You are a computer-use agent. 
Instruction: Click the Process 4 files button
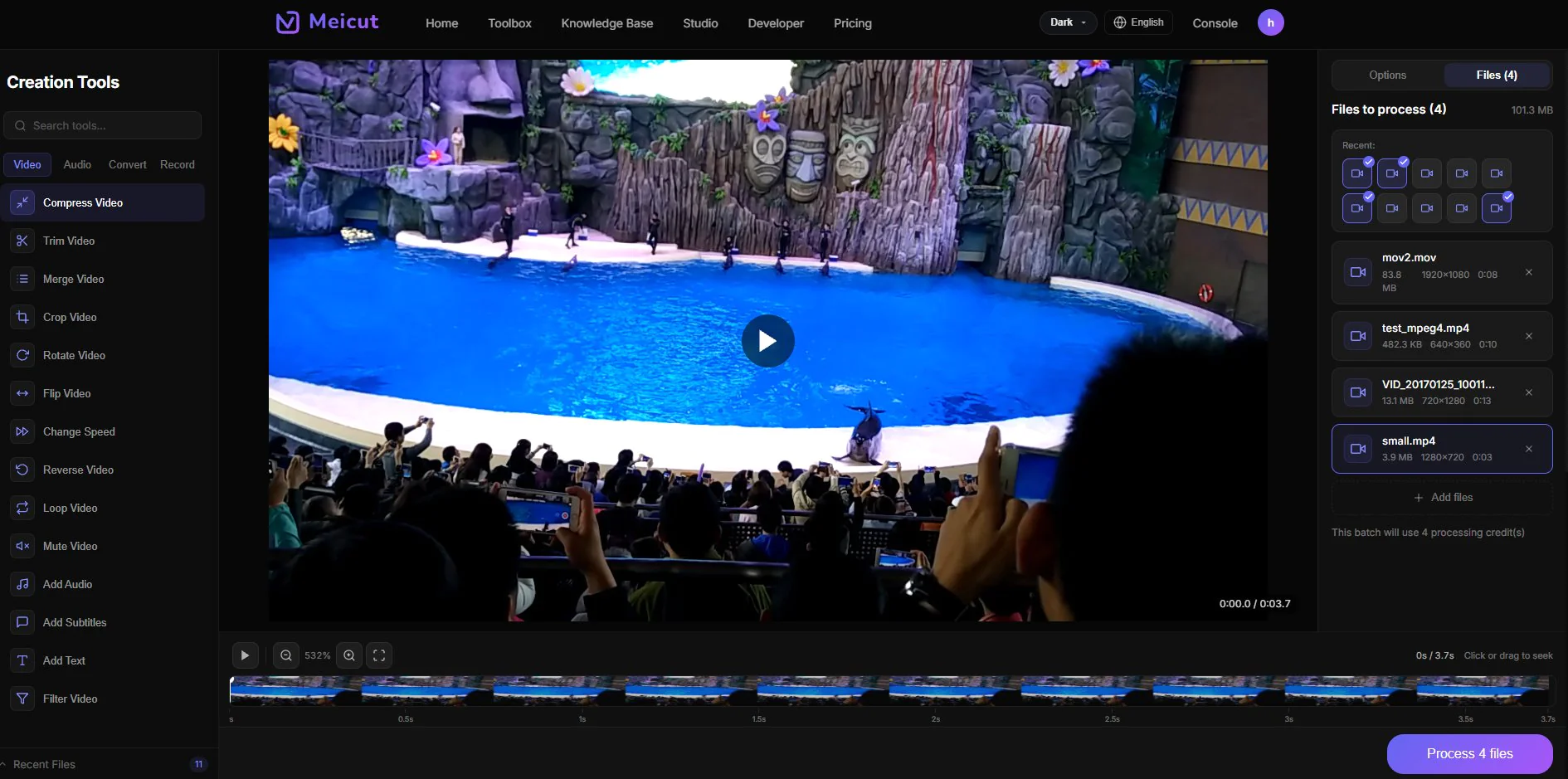click(1470, 753)
